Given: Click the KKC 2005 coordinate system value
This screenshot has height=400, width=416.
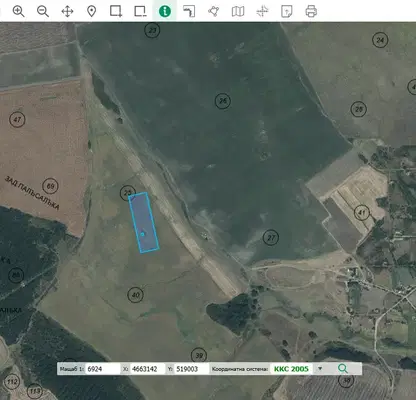Looking at the screenshot, I should pyautogui.click(x=291, y=369).
